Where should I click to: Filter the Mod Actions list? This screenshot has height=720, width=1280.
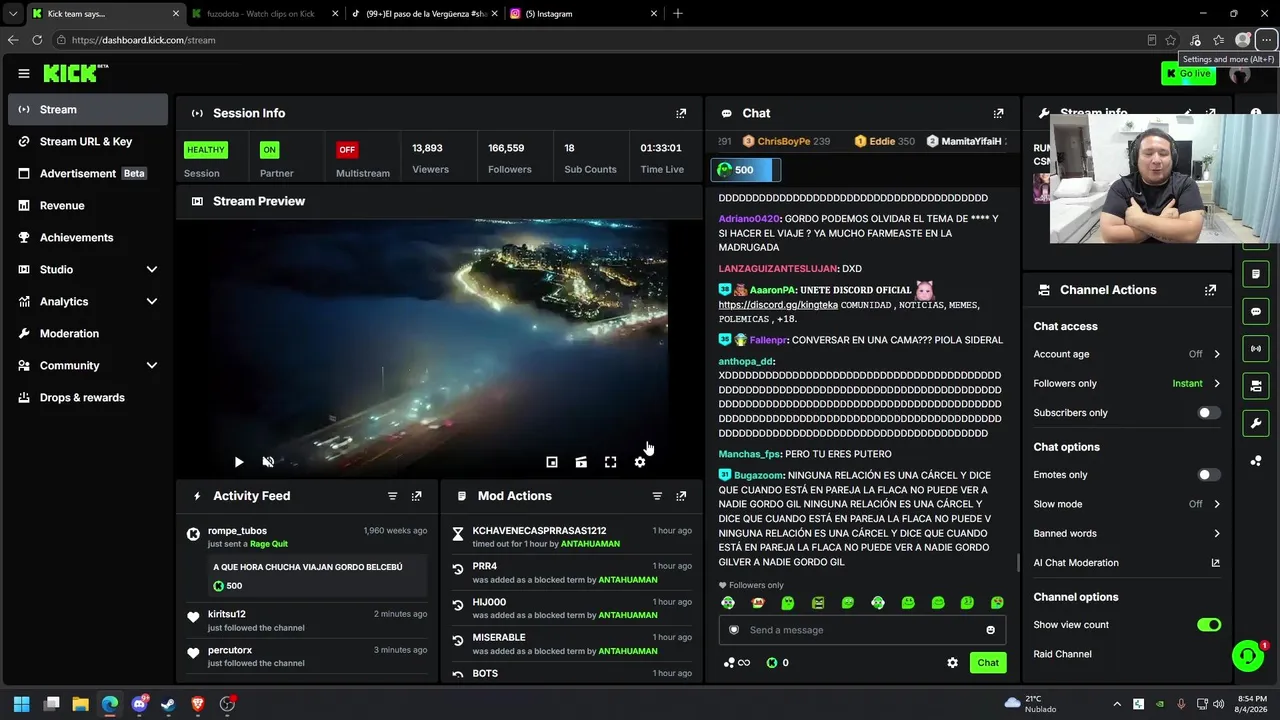point(657,496)
